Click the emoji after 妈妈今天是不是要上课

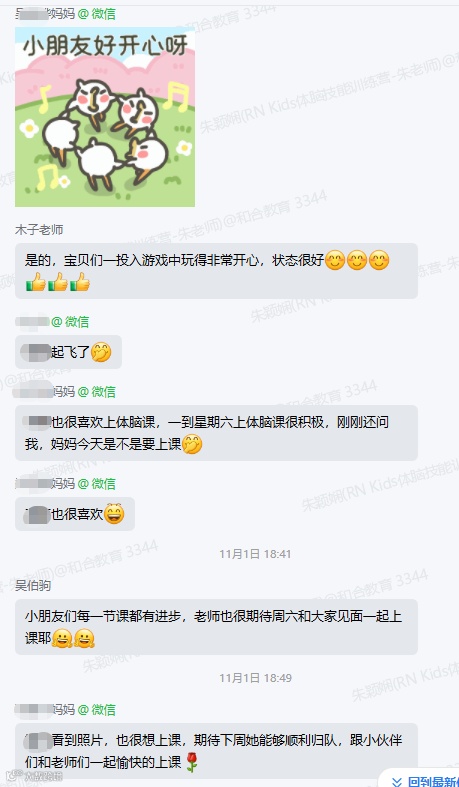click(x=192, y=444)
